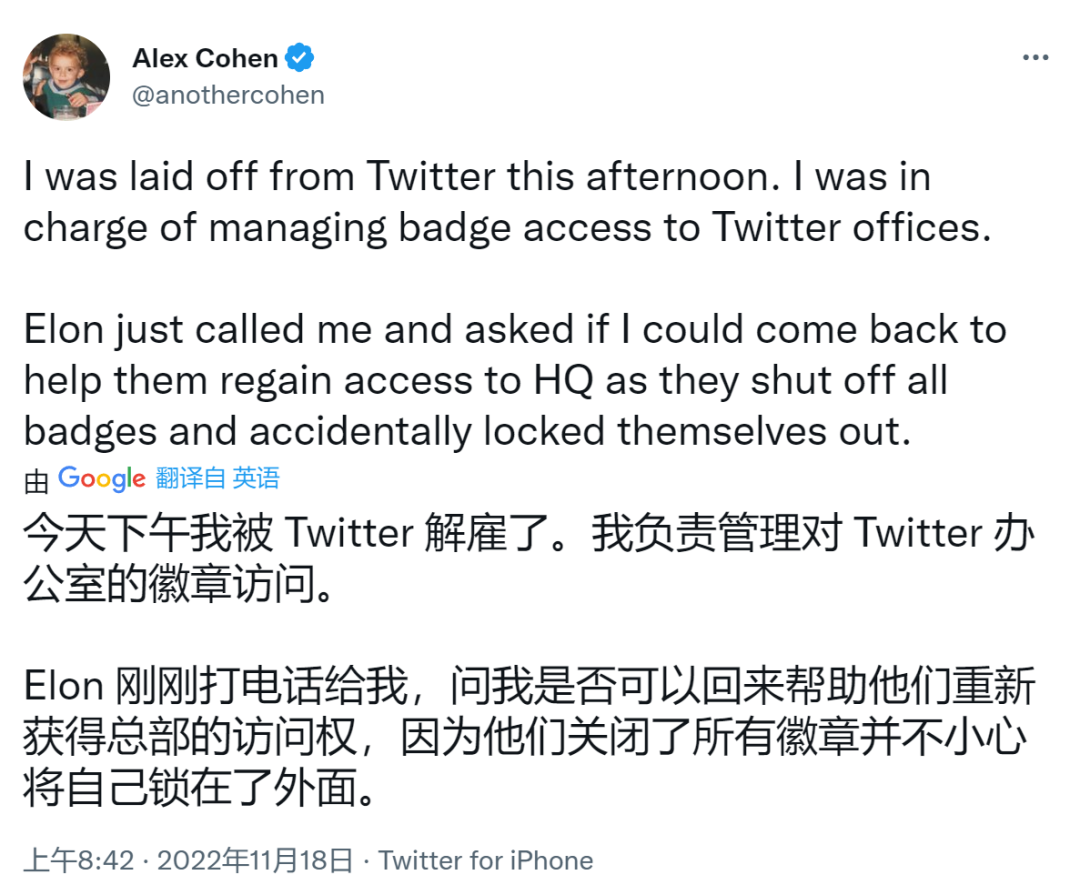Click the blue verified checkmark badge

coord(300,58)
